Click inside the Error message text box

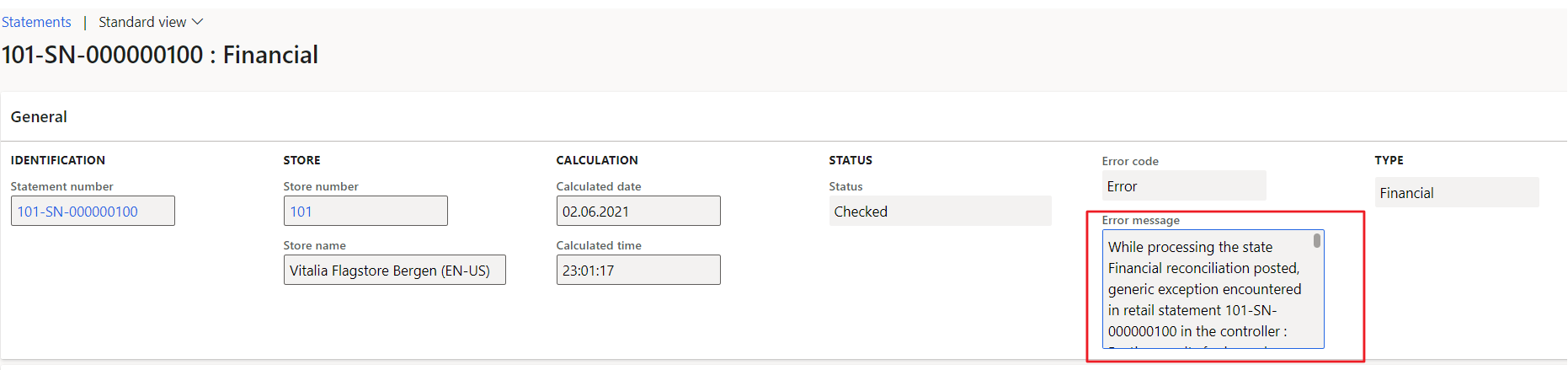coord(1204,289)
